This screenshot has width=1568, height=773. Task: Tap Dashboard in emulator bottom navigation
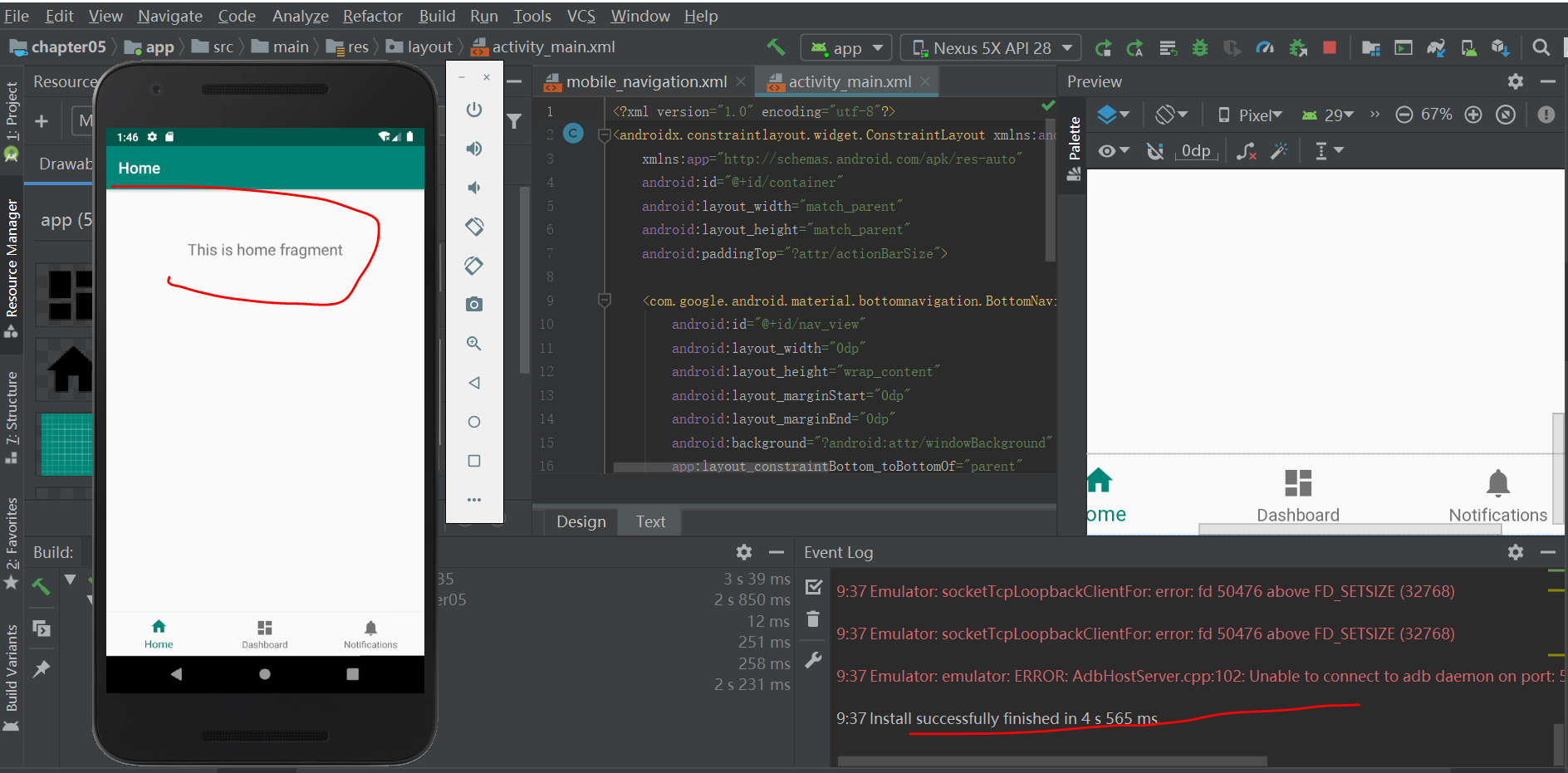[x=265, y=634]
